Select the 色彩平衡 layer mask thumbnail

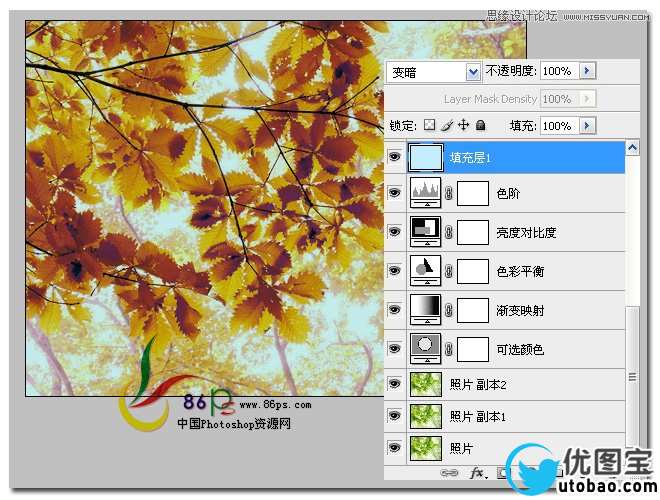pos(473,271)
